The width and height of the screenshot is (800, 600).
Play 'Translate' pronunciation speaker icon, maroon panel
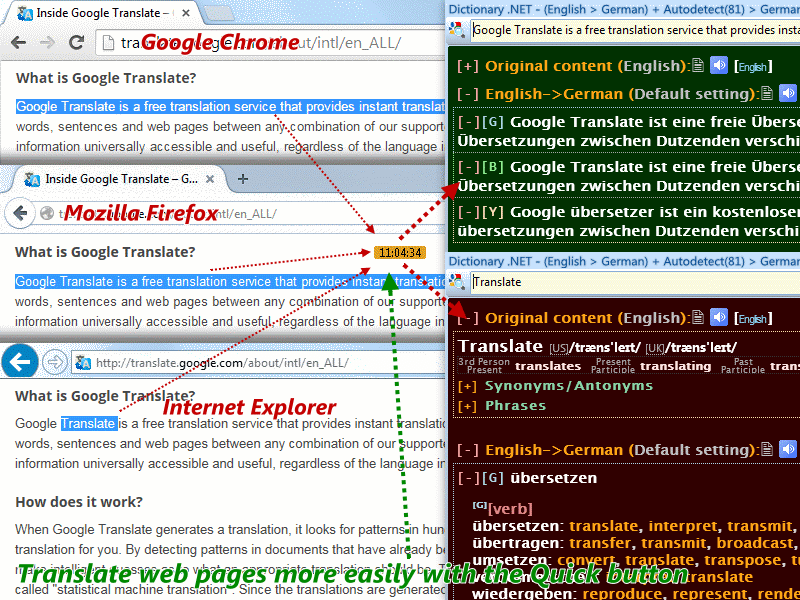[719, 317]
